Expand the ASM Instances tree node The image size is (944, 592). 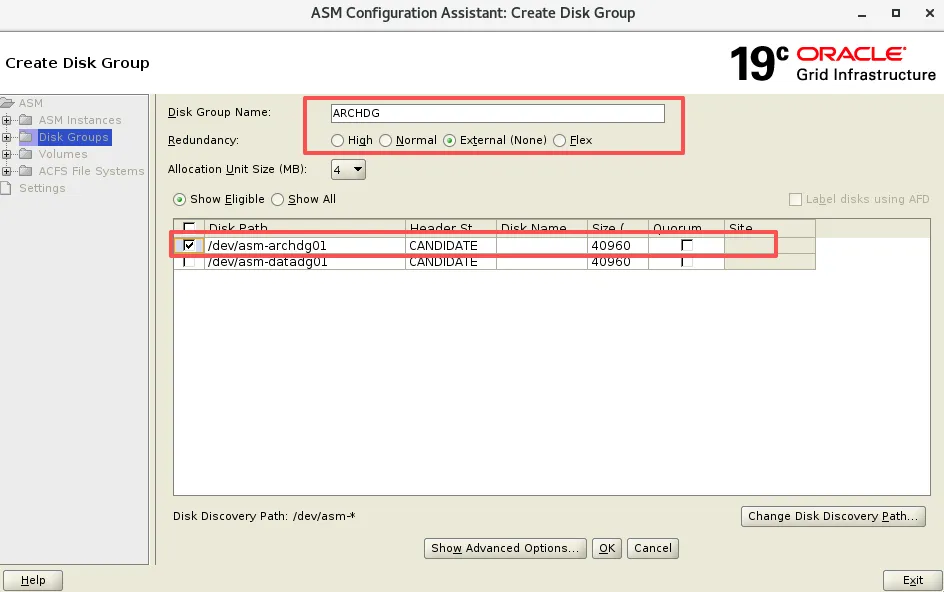point(6,120)
